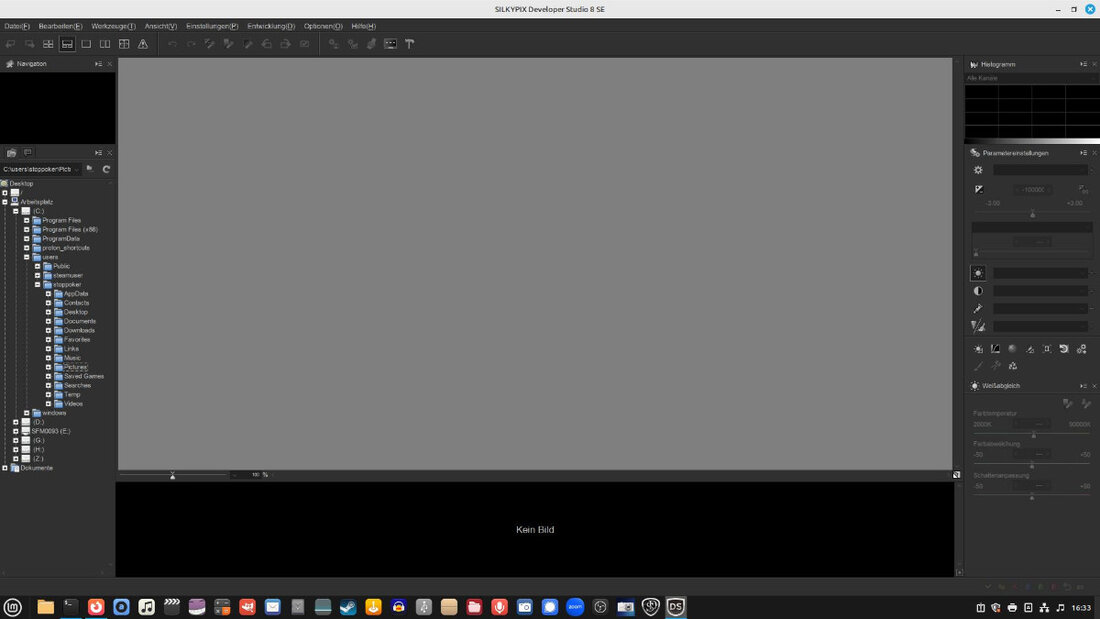
Task: Click the Steam icon in the taskbar
Action: coord(348,606)
